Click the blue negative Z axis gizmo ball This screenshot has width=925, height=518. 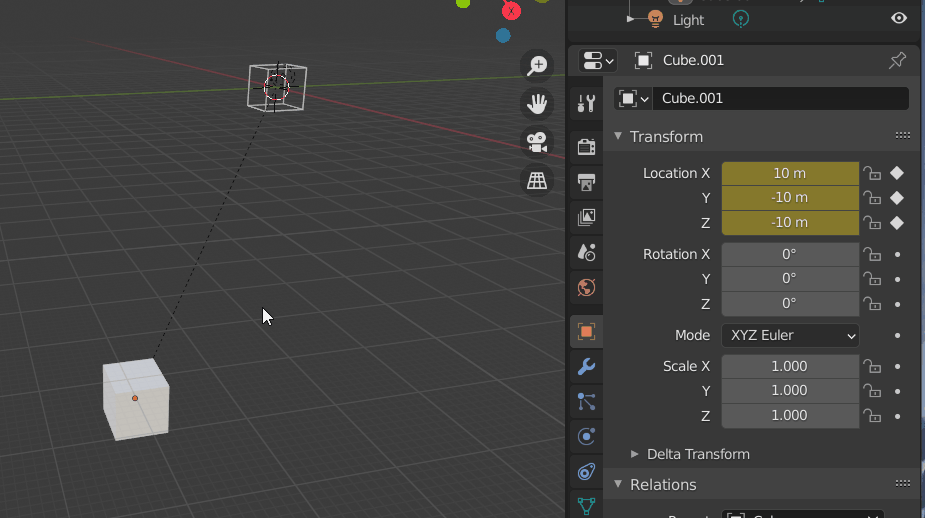pos(503,36)
